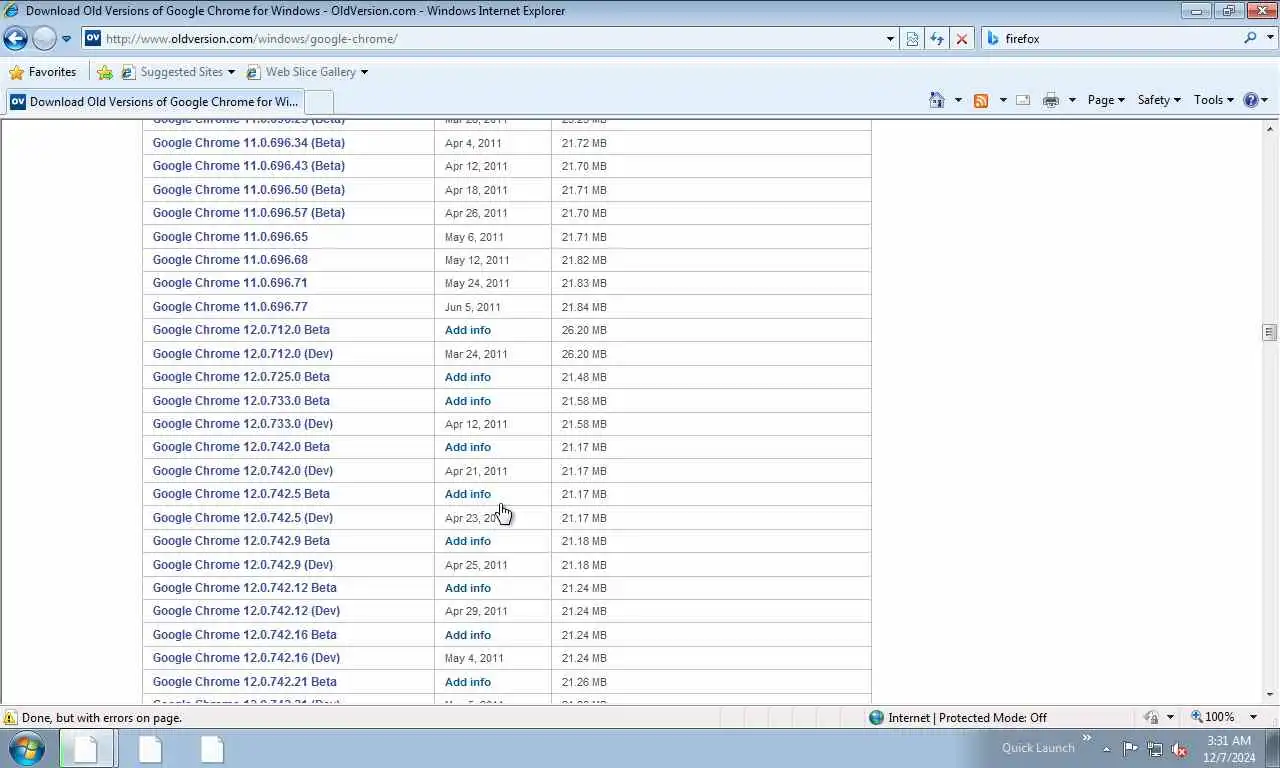Click the May 4, 2011 date cell
The image size is (1280, 768).
click(474, 658)
